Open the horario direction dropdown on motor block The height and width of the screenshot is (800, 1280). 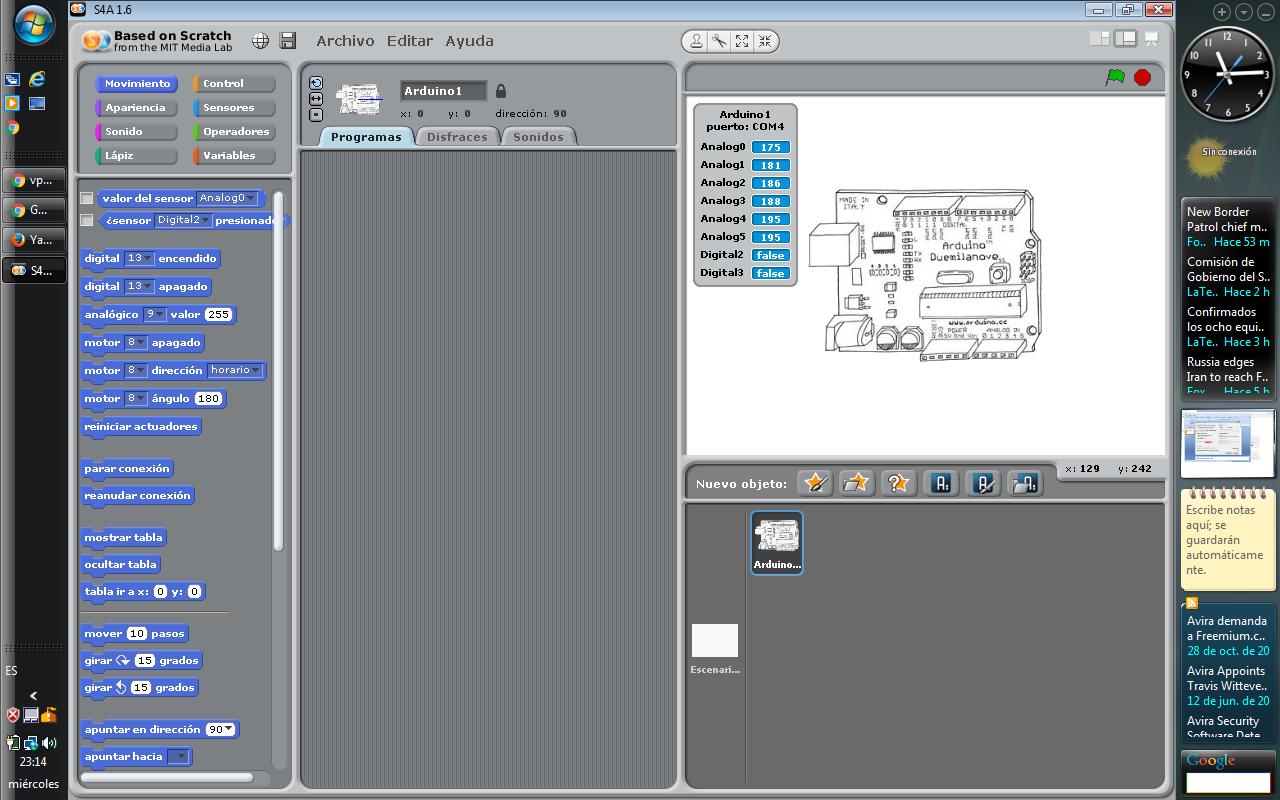point(257,370)
